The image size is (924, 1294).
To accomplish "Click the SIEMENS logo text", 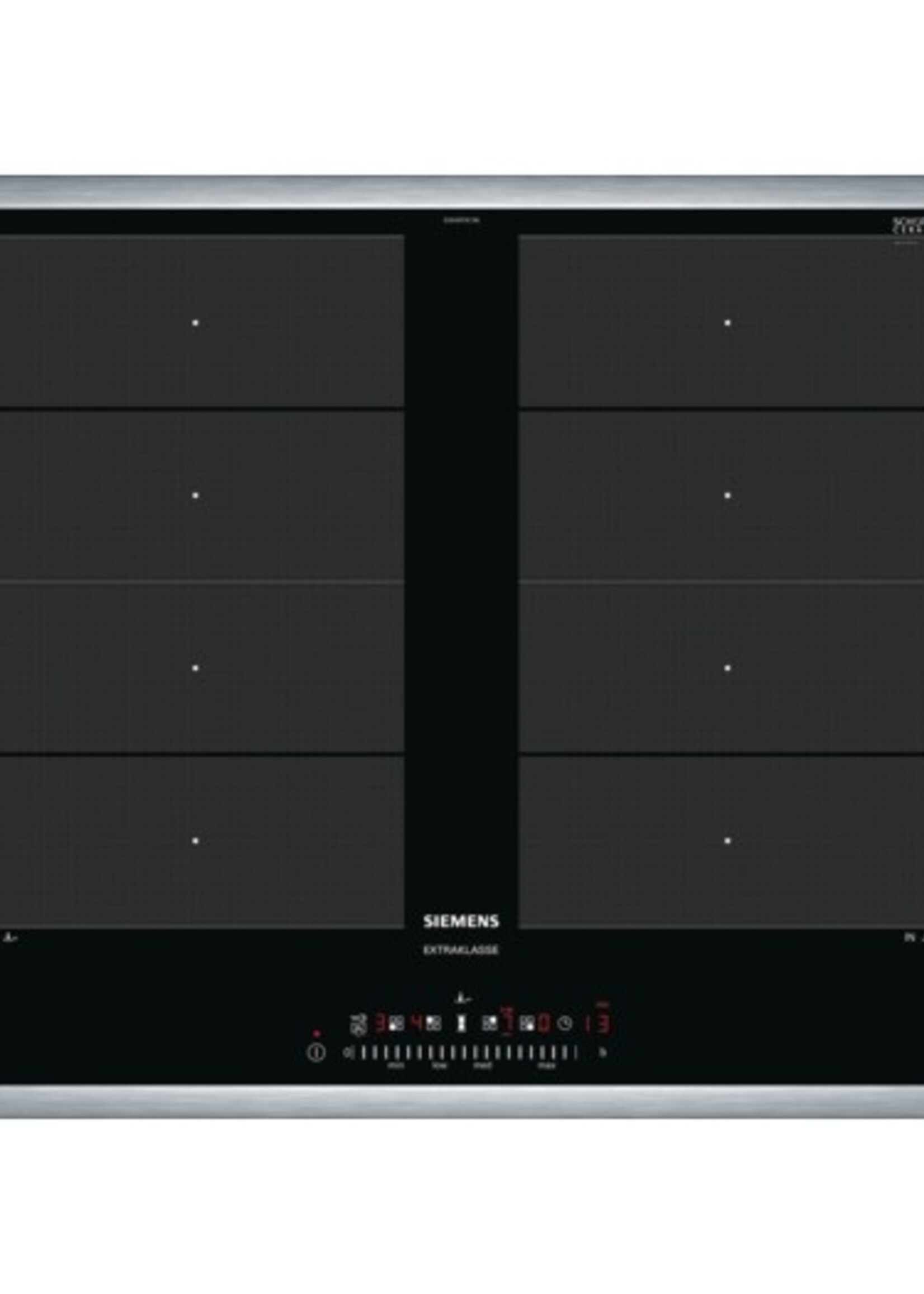I will (x=461, y=921).
